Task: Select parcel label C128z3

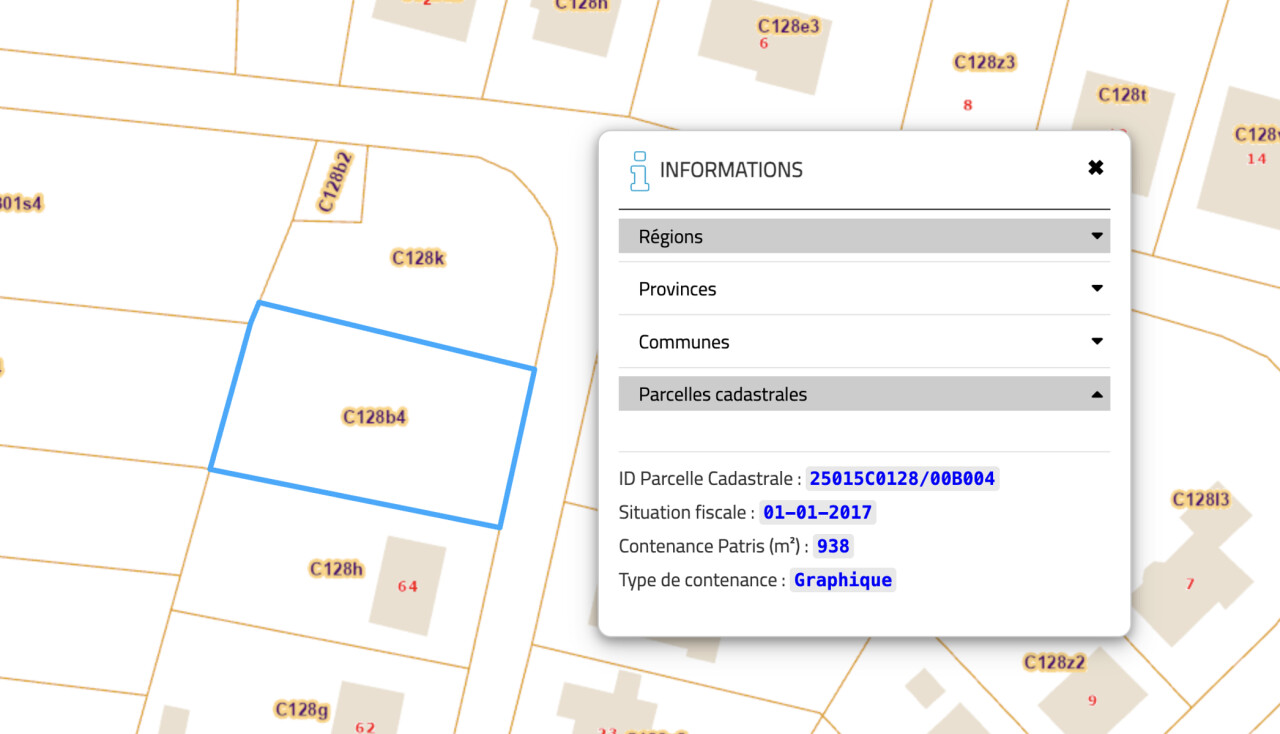Action: [985, 62]
